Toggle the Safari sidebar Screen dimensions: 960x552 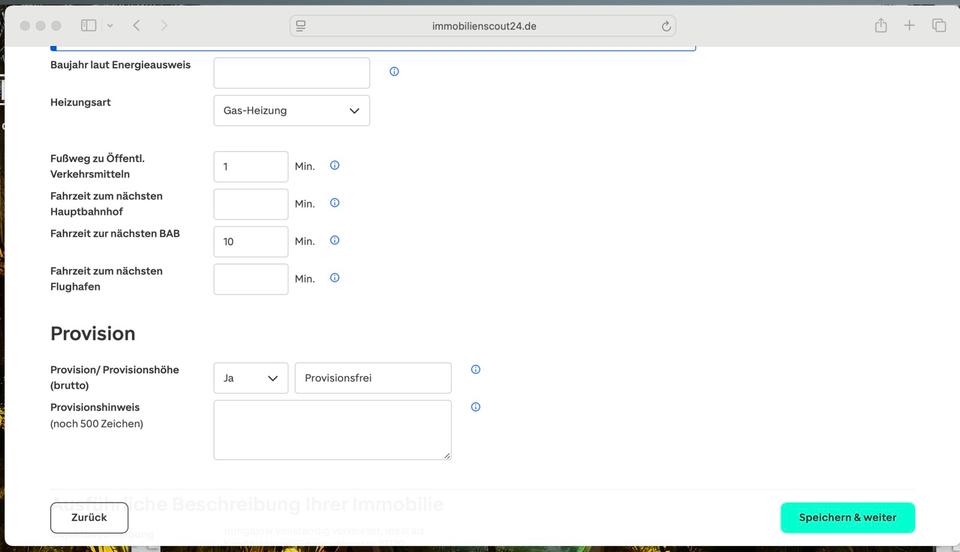click(x=88, y=26)
